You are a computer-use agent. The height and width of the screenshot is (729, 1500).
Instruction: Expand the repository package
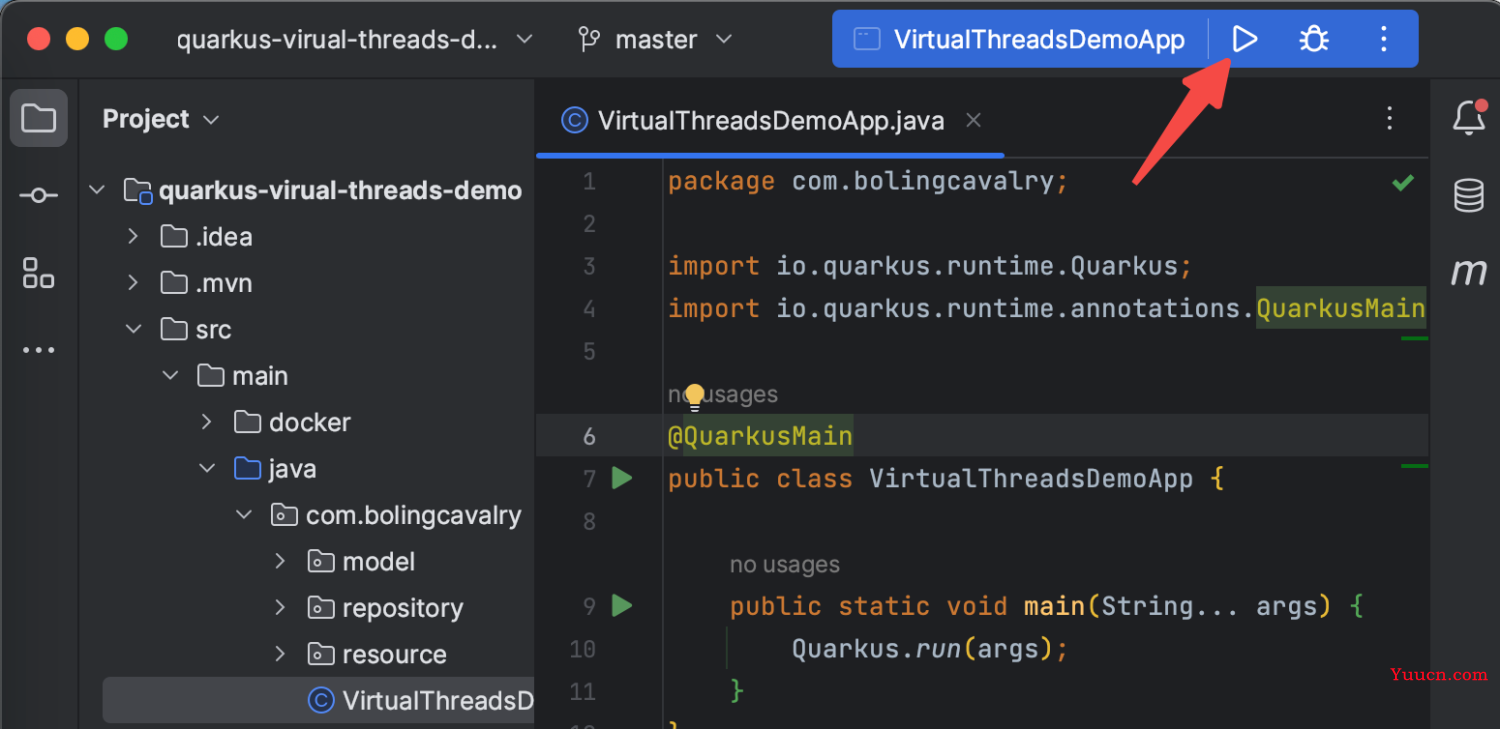(x=281, y=607)
